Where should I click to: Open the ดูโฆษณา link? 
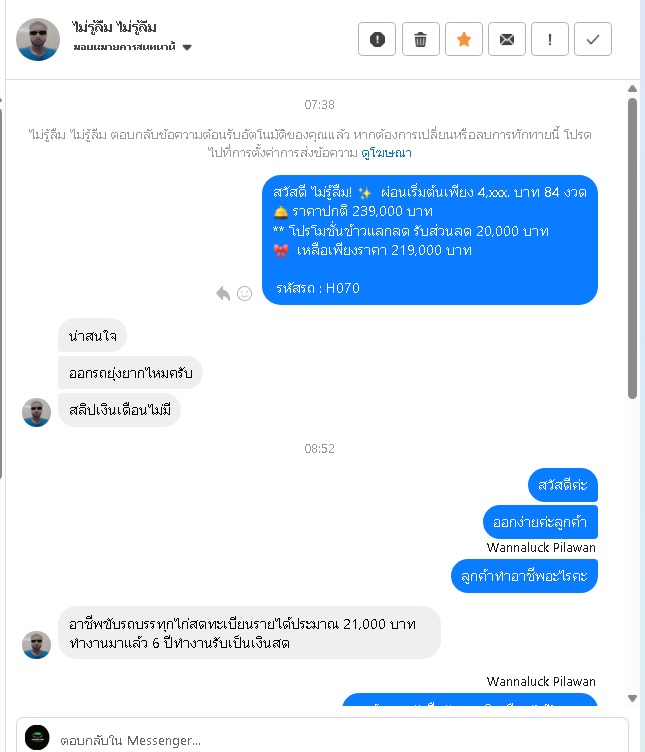(386, 153)
